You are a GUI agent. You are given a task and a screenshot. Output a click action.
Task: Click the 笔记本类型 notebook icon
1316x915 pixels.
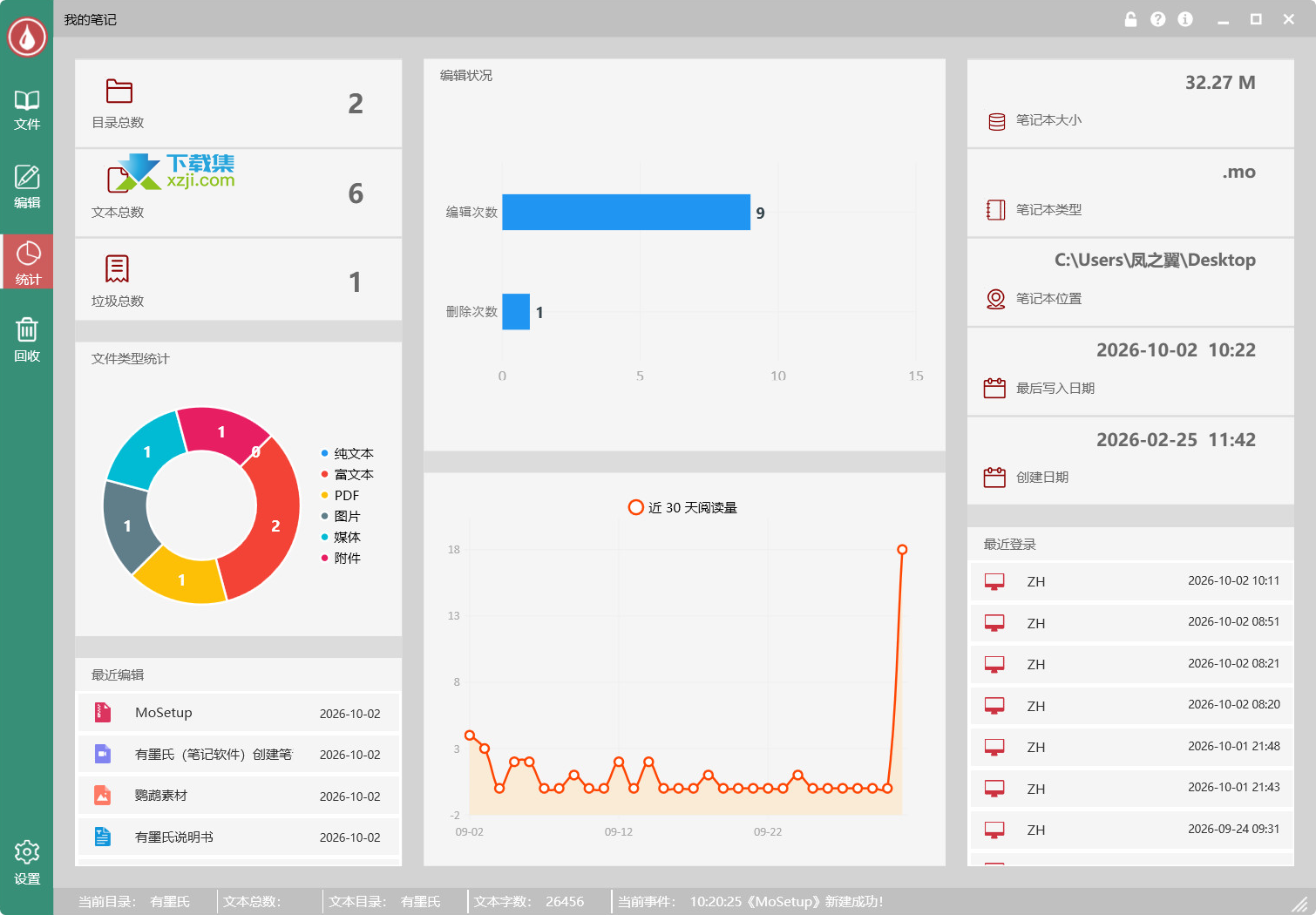[x=995, y=210]
